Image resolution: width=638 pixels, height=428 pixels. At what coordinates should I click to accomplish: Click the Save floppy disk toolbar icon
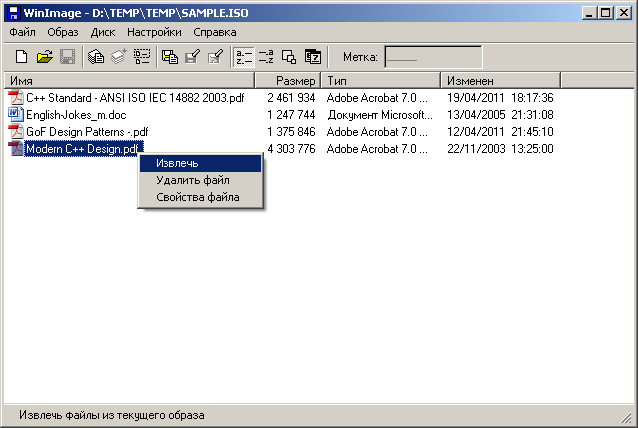pyautogui.click(x=67, y=57)
